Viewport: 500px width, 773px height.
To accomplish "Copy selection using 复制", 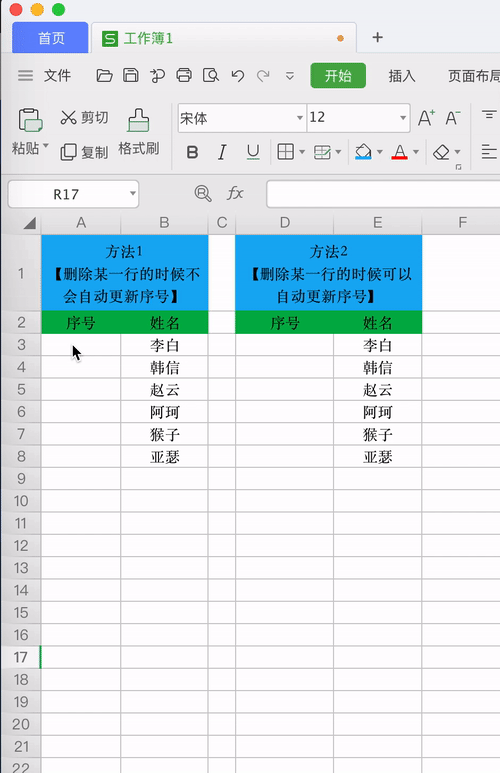I will tap(84, 152).
